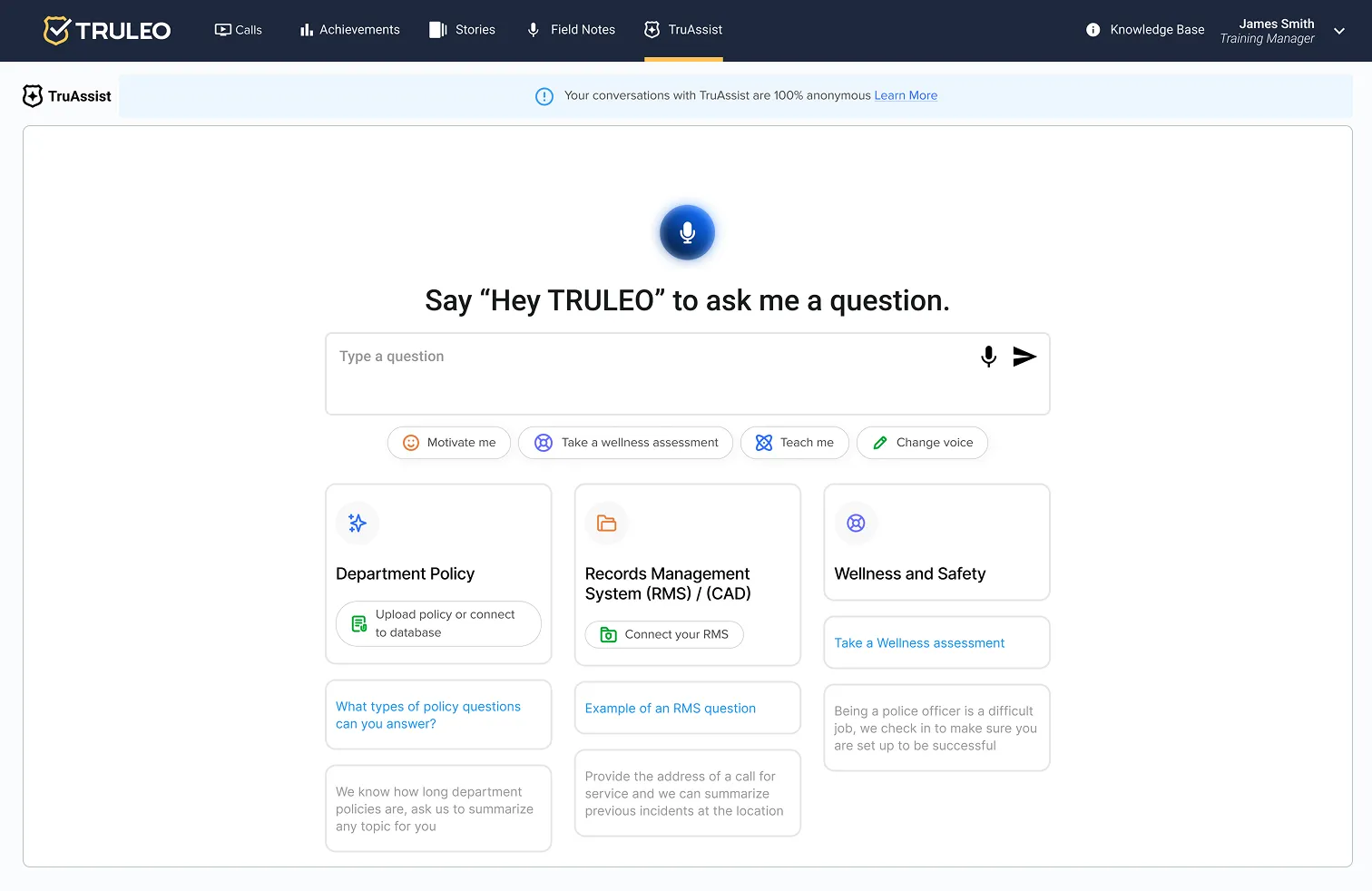Click the call for service address hint
This screenshot has width=1372, height=891.
coord(688,793)
